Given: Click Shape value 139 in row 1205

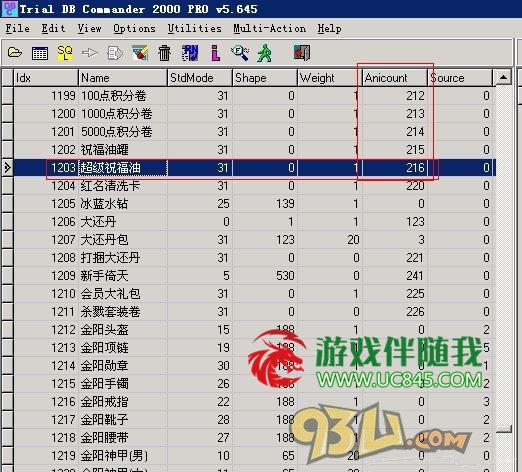Looking at the screenshot, I should pos(285,204).
